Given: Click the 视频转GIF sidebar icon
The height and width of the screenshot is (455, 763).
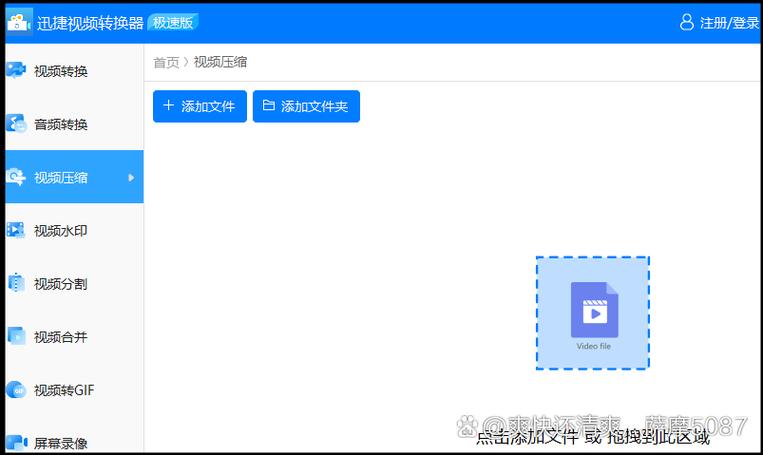Looking at the screenshot, I should pos(16,389).
